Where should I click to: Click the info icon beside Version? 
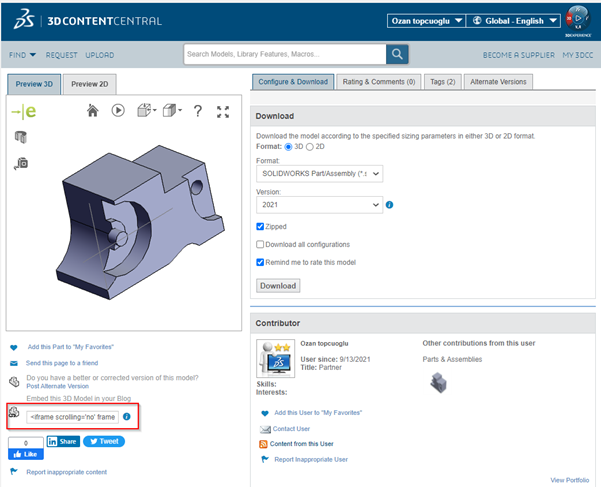389,205
